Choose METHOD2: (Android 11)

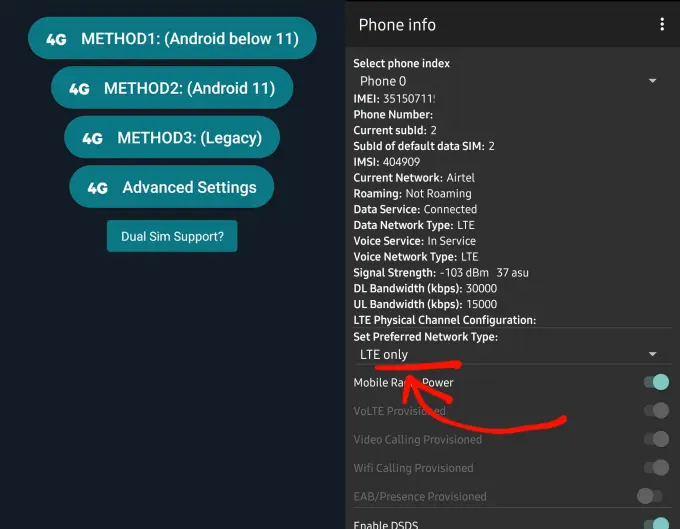coord(172,88)
